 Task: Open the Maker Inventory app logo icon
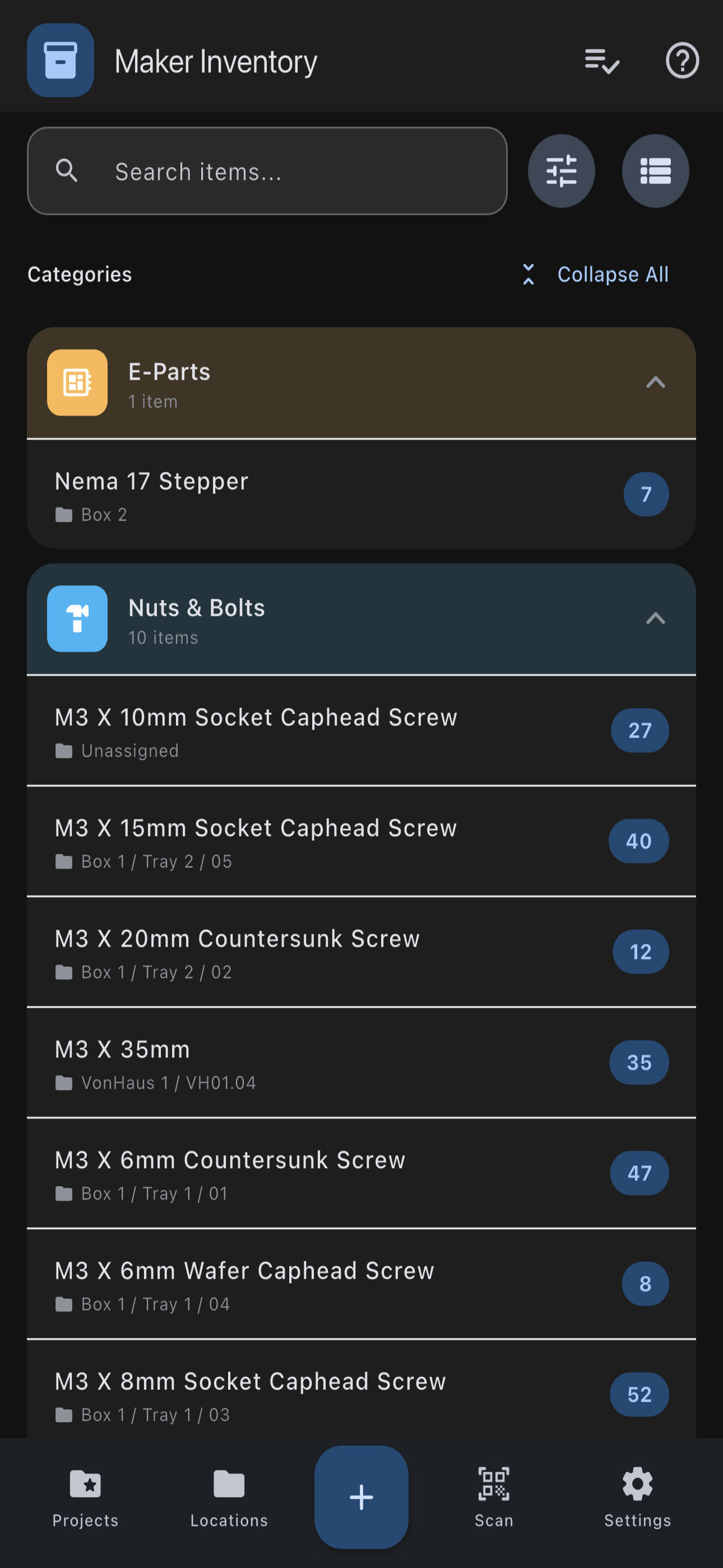tap(61, 60)
